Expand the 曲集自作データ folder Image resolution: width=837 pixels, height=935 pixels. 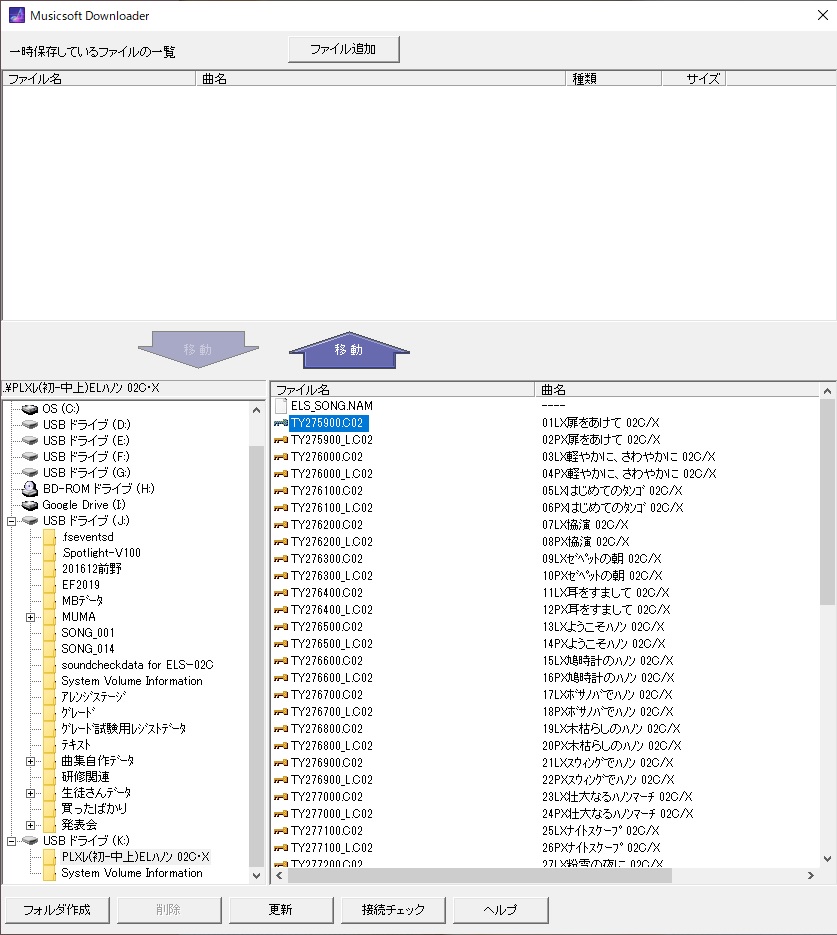click(30, 761)
